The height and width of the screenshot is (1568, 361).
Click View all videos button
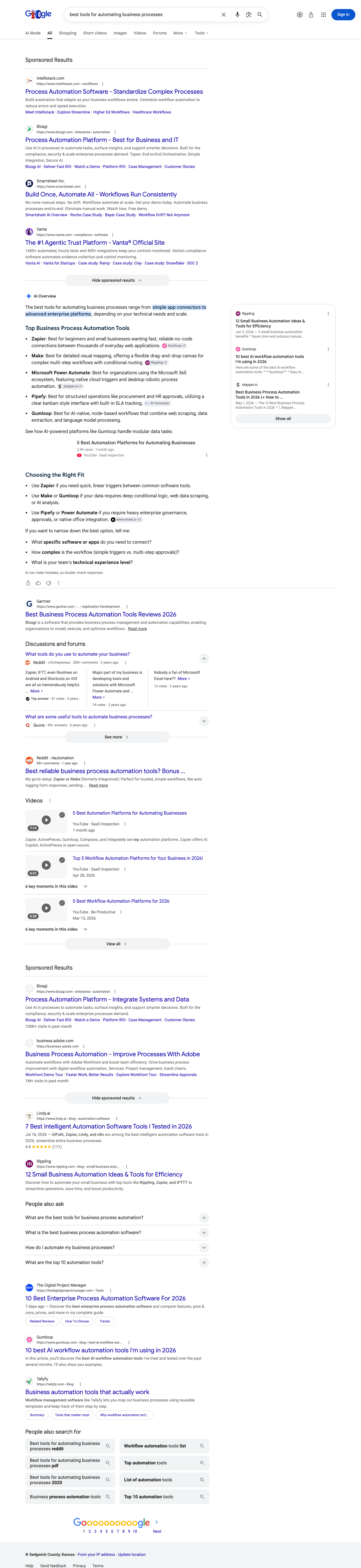[117, 944]
